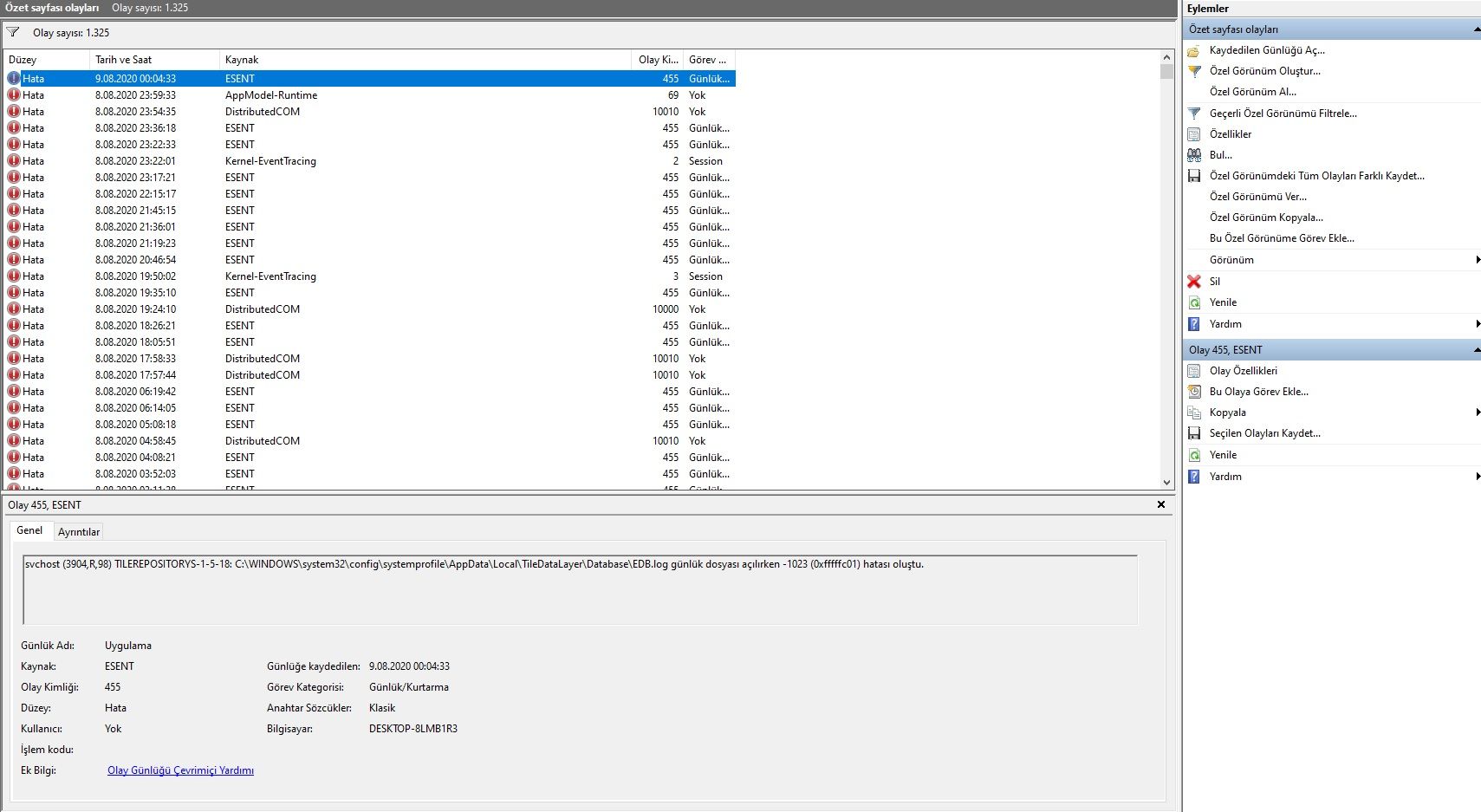Image resolution: width=1481 pixels, height=812 pixels.
Task: Choose Özel Görünüm Kopyala... action
Action: pos(1267,218)
